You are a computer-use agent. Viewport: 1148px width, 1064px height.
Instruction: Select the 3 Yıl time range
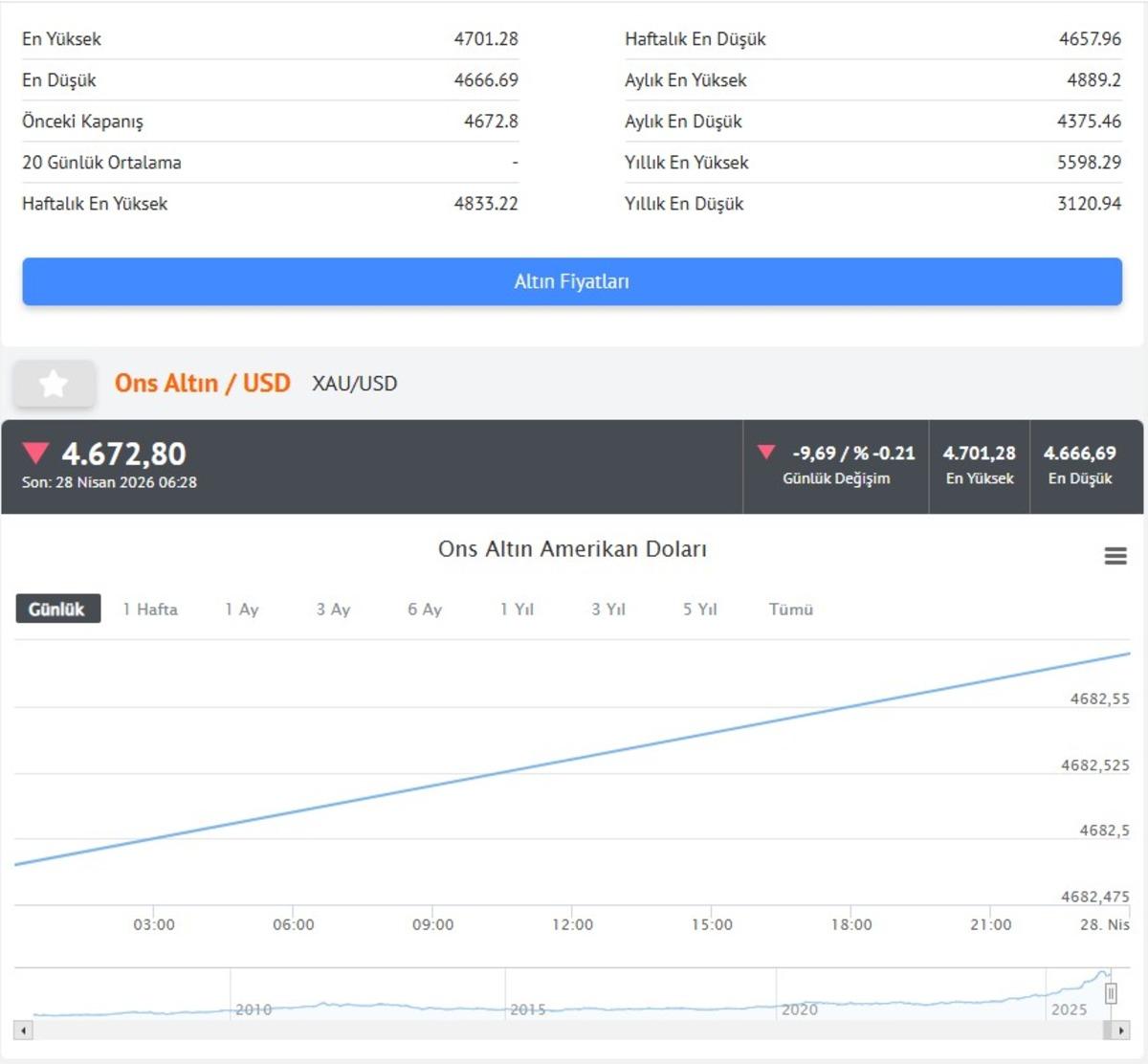pos(608,610)
